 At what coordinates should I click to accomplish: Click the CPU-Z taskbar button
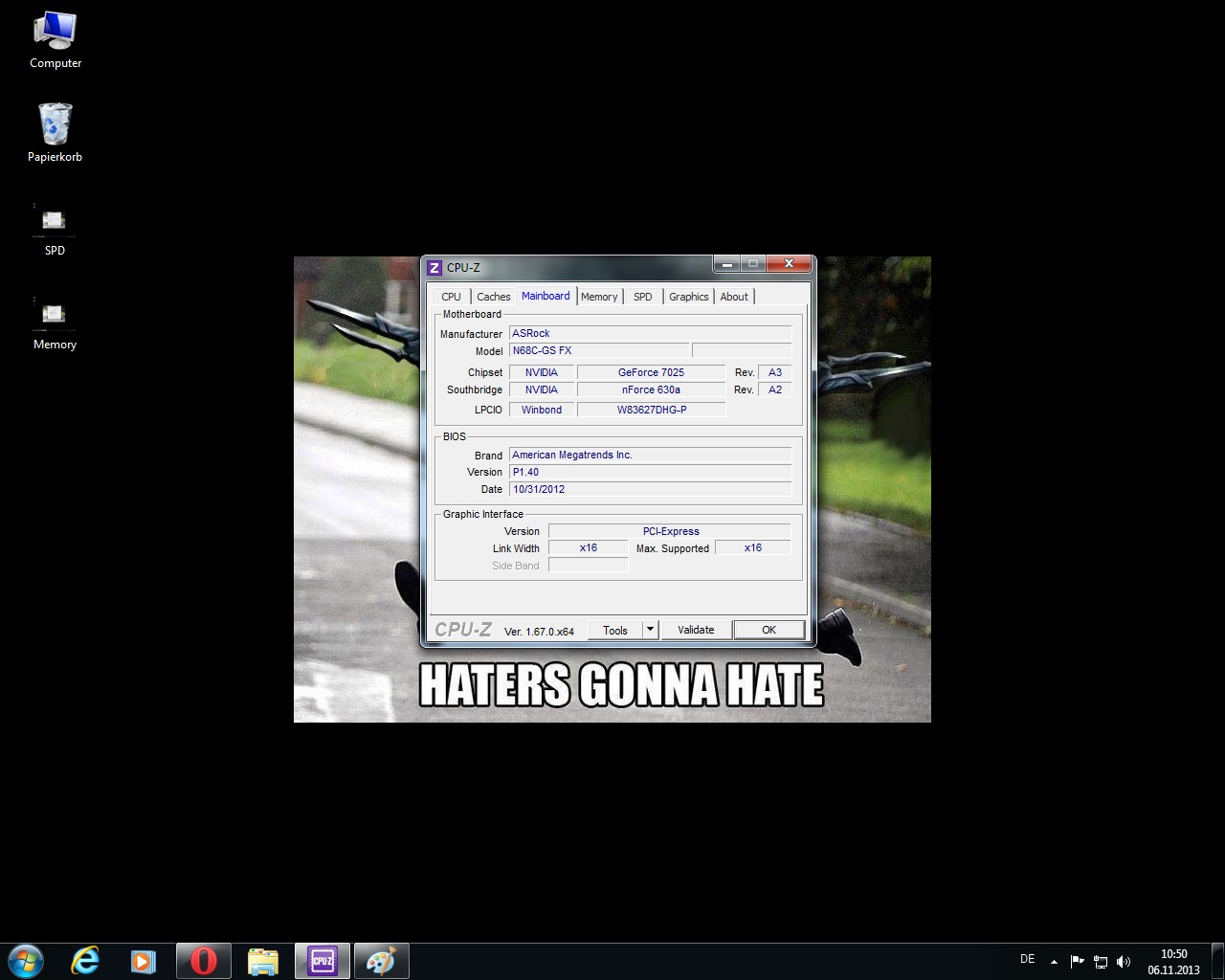[x=323, y=961]
